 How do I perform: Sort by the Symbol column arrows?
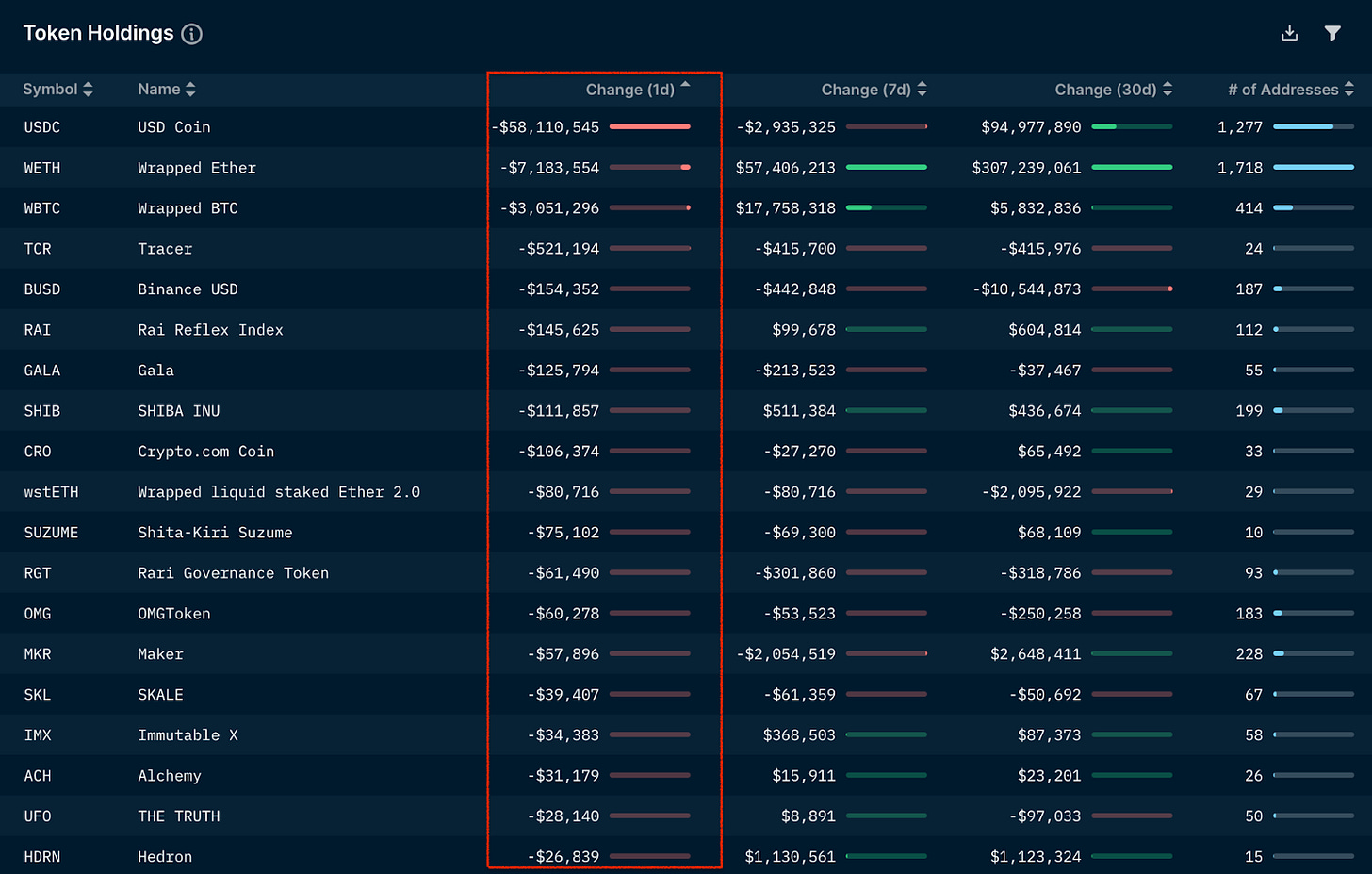tap(88, 90)
